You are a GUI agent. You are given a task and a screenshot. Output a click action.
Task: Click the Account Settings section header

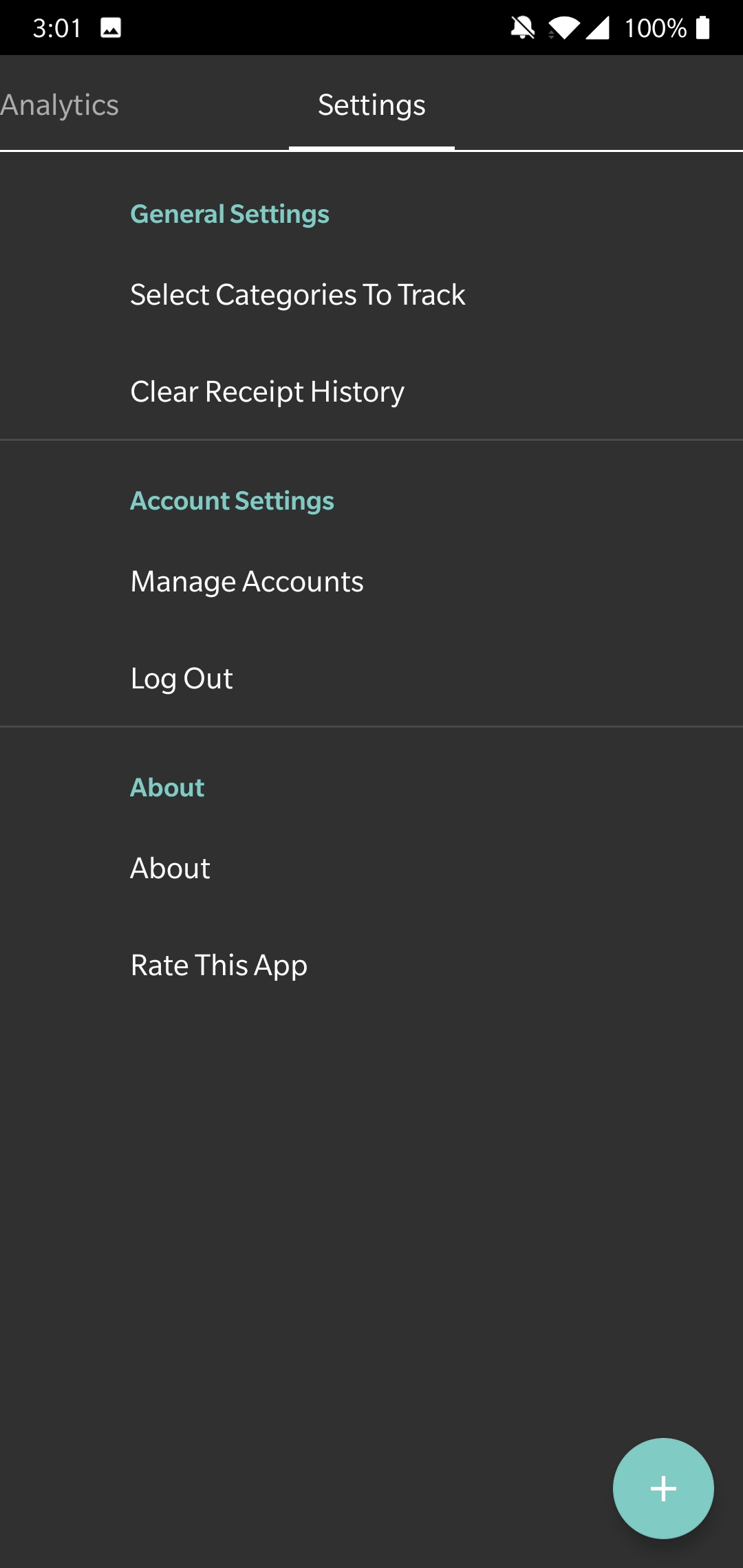point(233,501)
